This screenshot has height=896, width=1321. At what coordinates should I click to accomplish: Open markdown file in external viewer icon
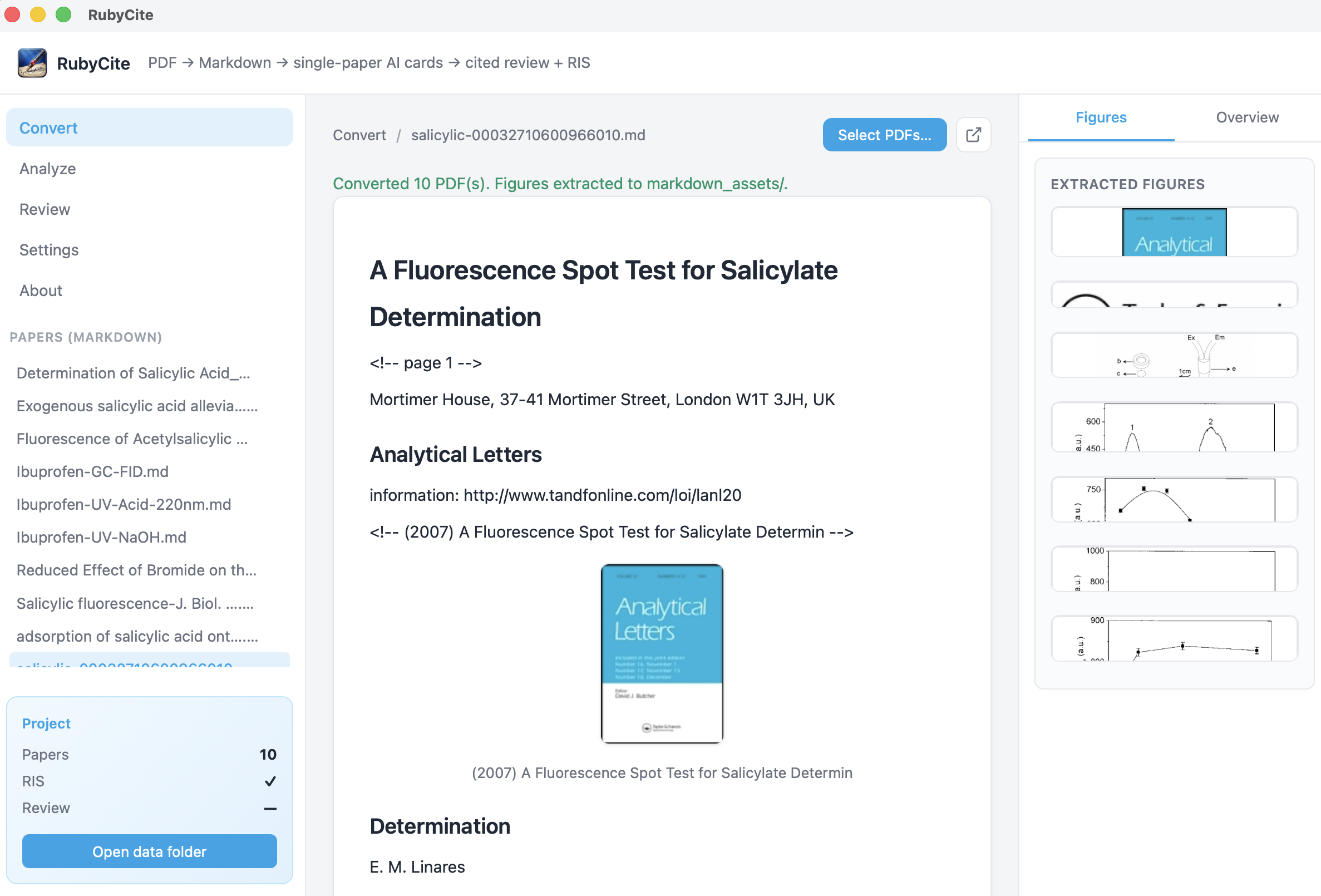tap(973, 135)
